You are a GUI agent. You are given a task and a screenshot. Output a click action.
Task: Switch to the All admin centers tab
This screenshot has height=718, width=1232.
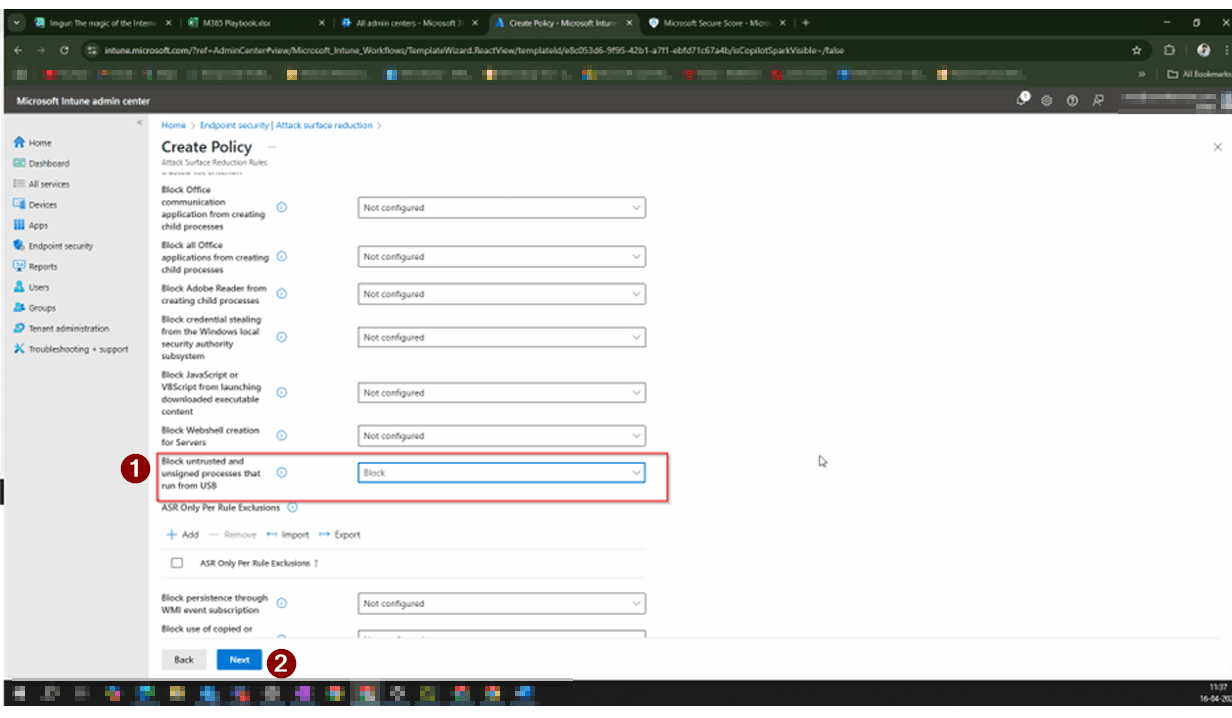pos(407,22)
